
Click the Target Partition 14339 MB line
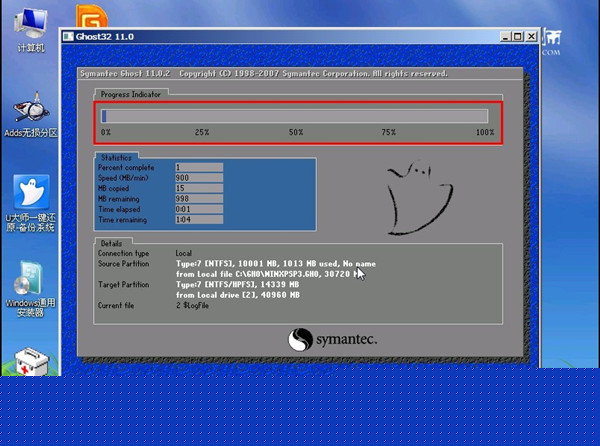coord(238,284)
